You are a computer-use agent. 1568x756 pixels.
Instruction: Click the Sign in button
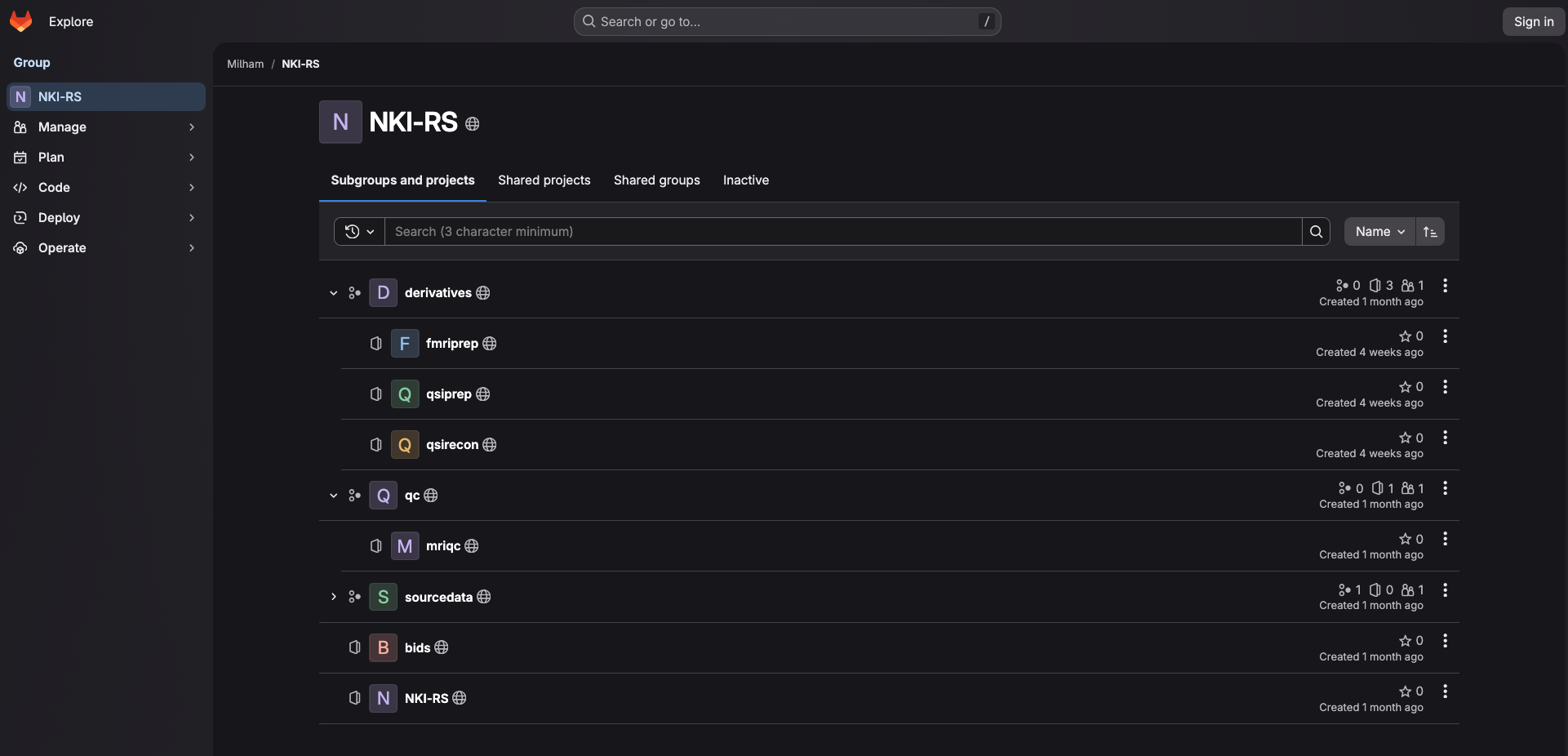(1534, 22)
